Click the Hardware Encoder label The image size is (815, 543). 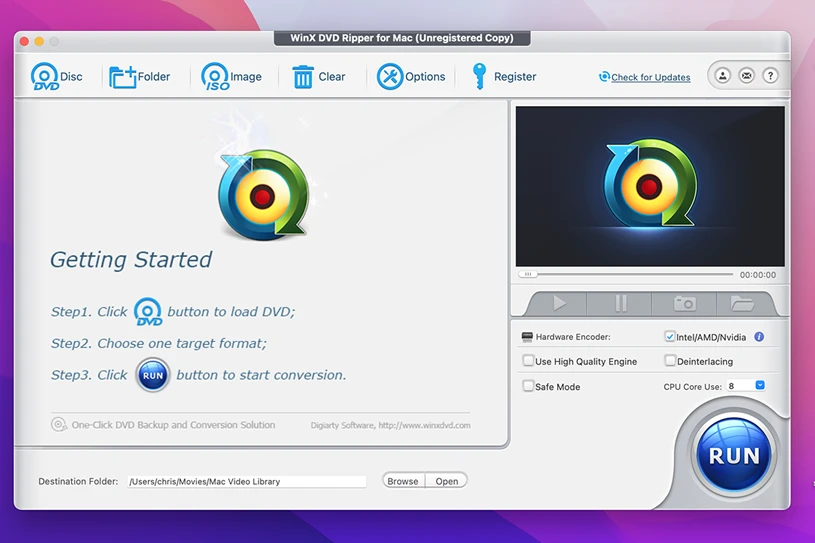tap(573, 337)
